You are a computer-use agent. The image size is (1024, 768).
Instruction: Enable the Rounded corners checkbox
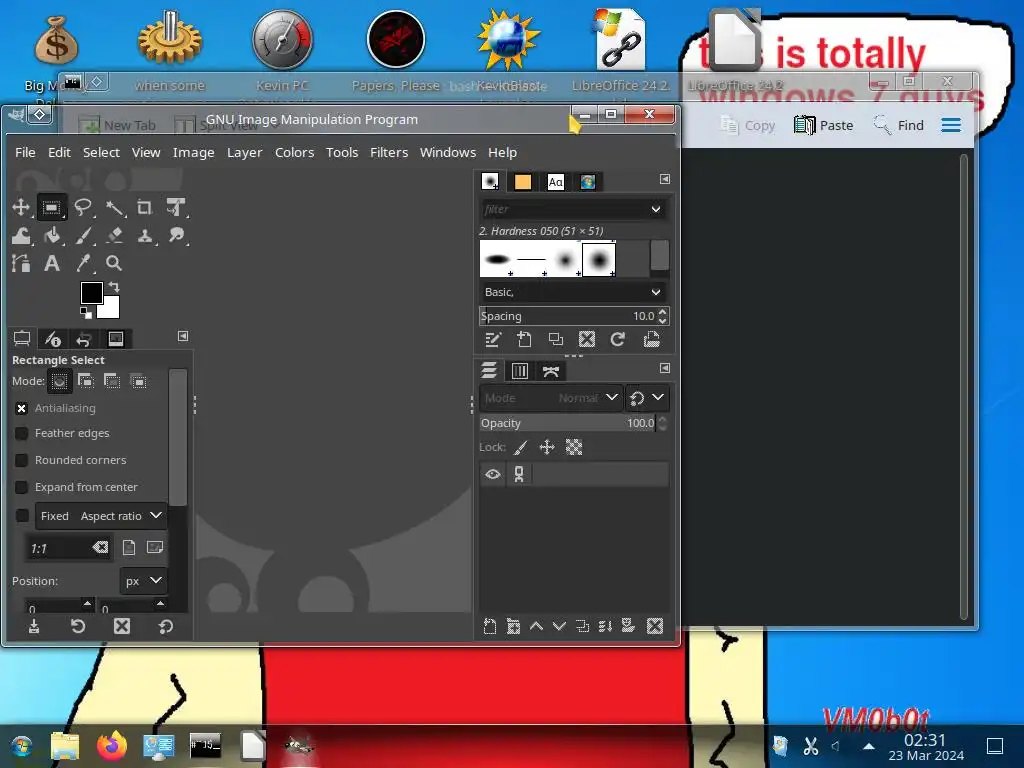[x=22, y=460]
